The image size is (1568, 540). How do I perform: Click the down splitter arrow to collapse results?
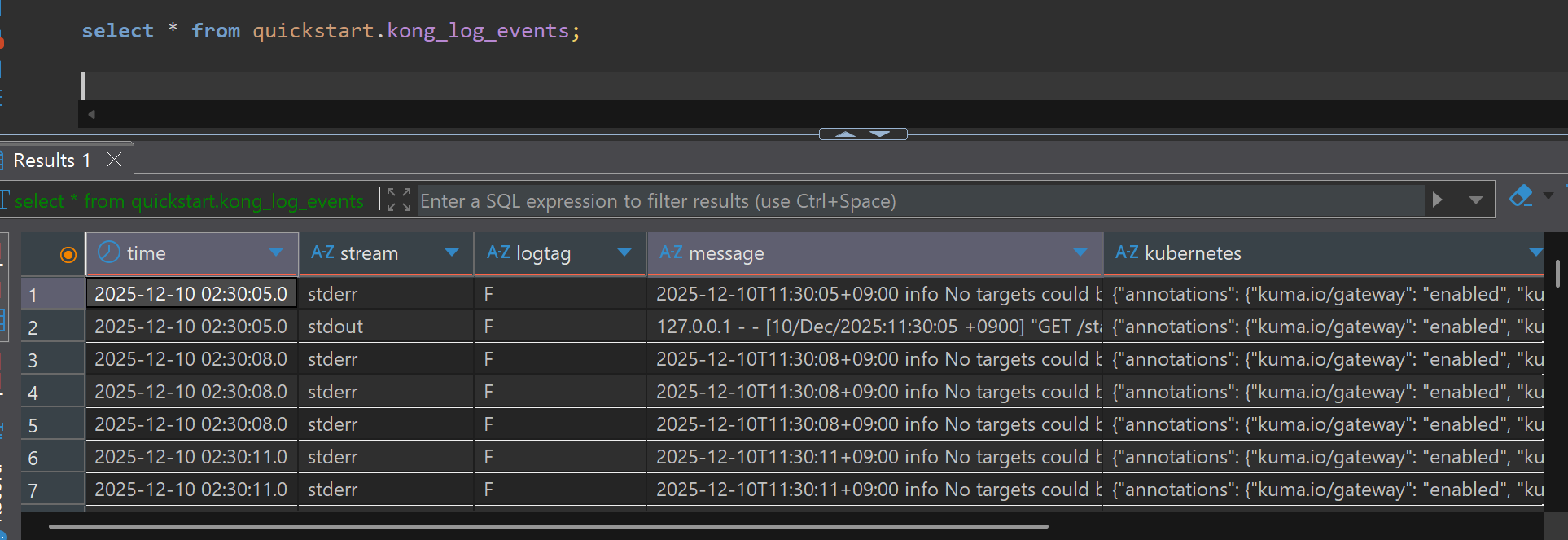tap(880, 134)
